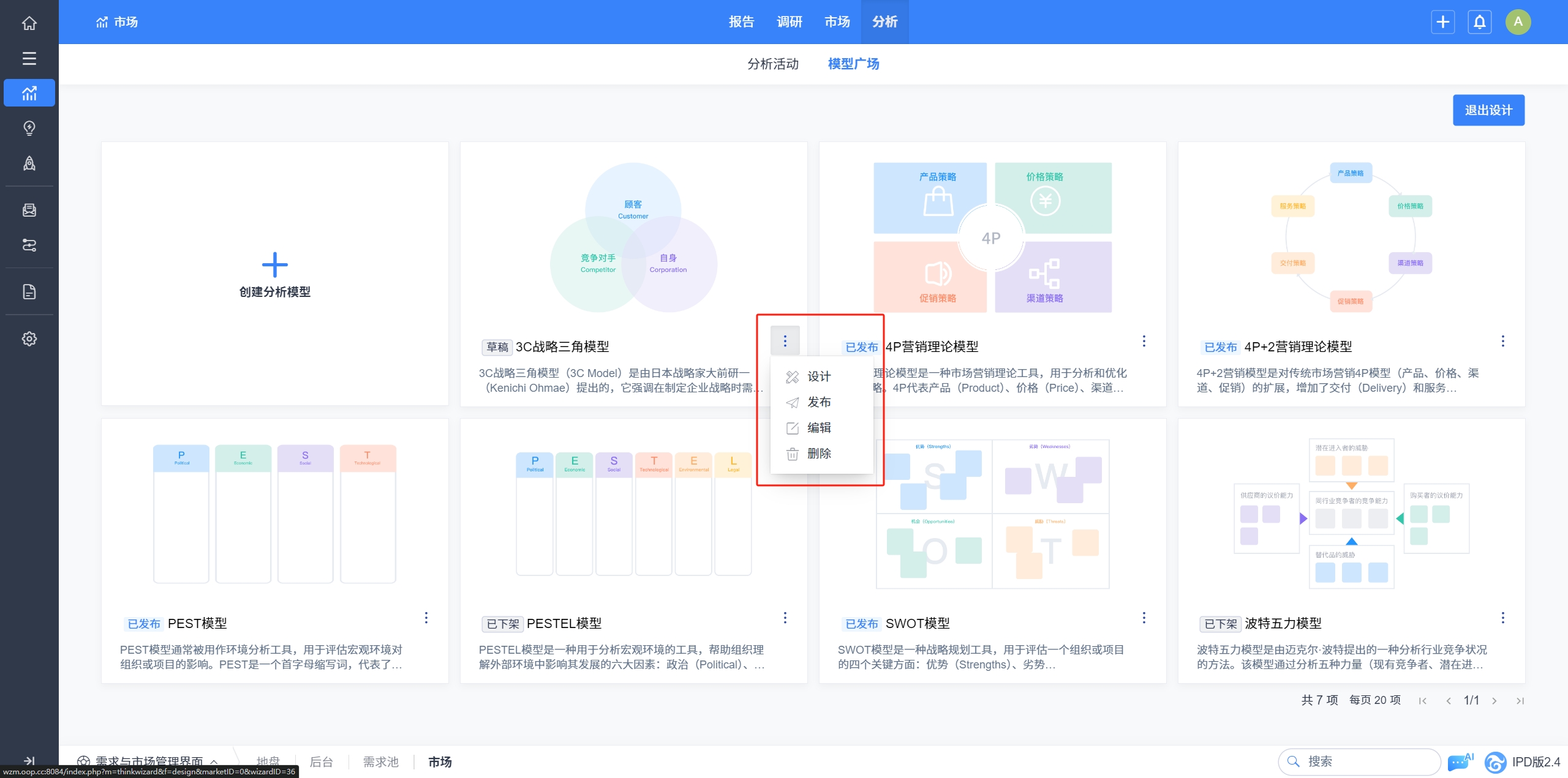1568x778 pixels.
Task: Click the home icon in the sidebar
Action: pyautogui.click(x=29, y=23)
